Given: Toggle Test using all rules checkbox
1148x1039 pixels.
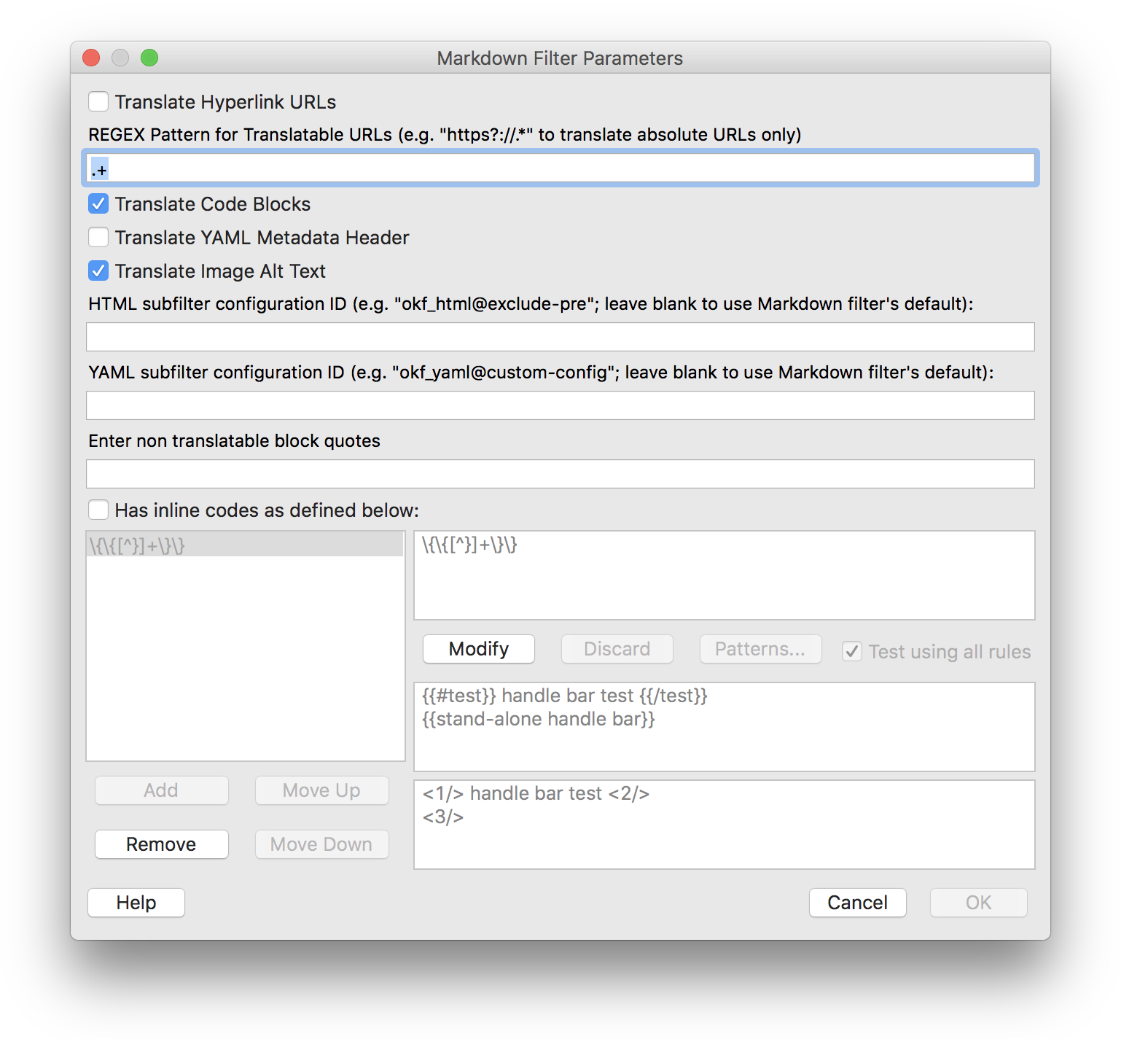Looking at the screenshot, I should click(x=851, y=651).
